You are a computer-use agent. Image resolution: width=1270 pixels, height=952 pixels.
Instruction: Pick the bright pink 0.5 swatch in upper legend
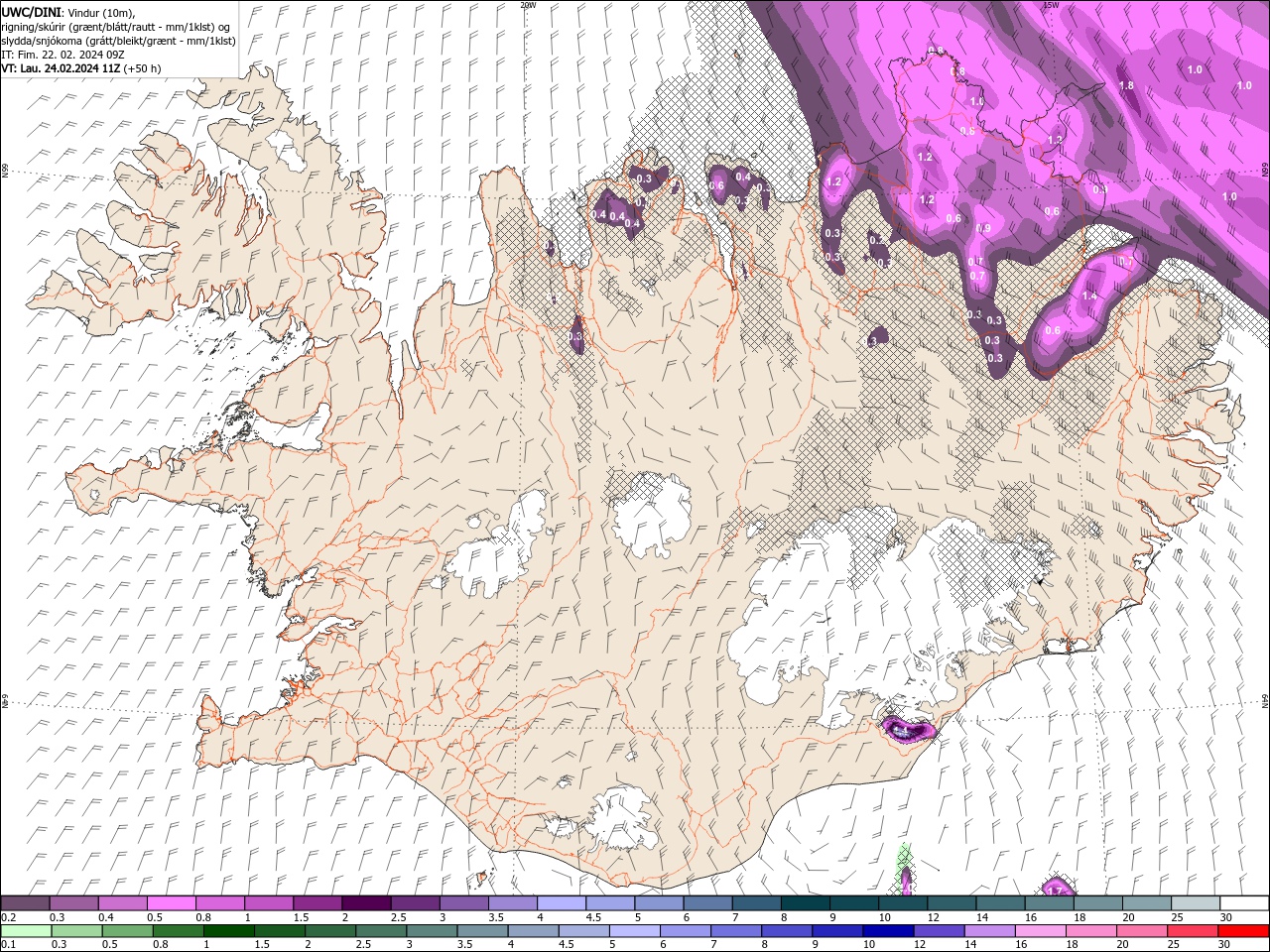[x=171, y=903]
